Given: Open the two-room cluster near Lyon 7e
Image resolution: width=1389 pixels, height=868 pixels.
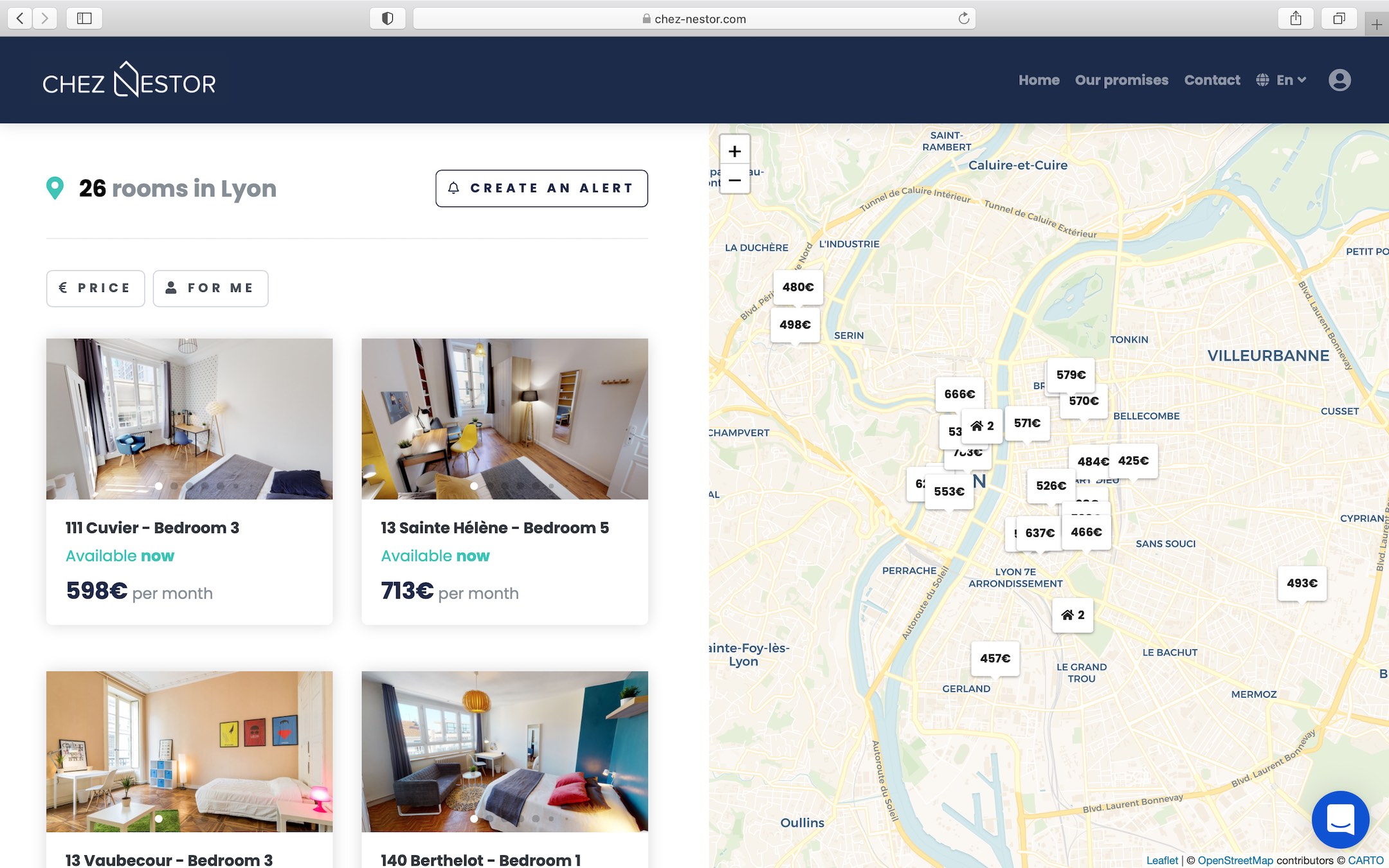Looking at the screenshot, I should pyautogui.click(x=1073, y=615).
